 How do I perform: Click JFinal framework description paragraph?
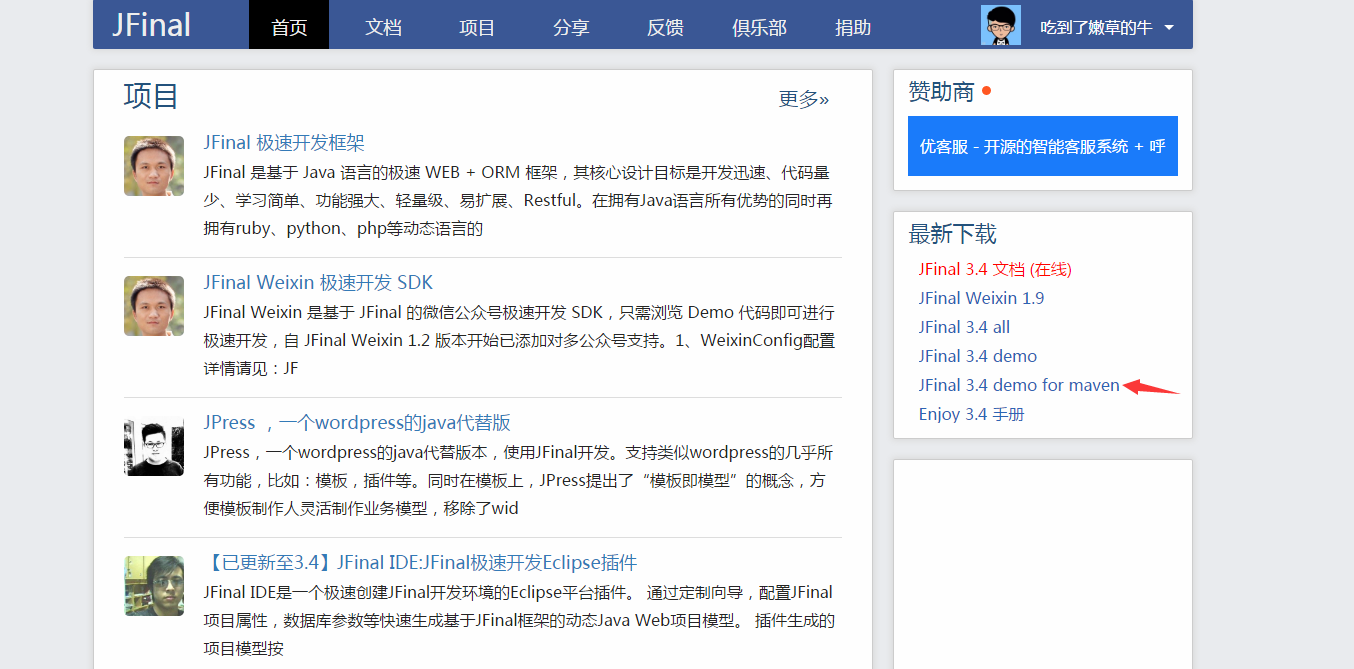pyautogui.click(x=518, y=200)
